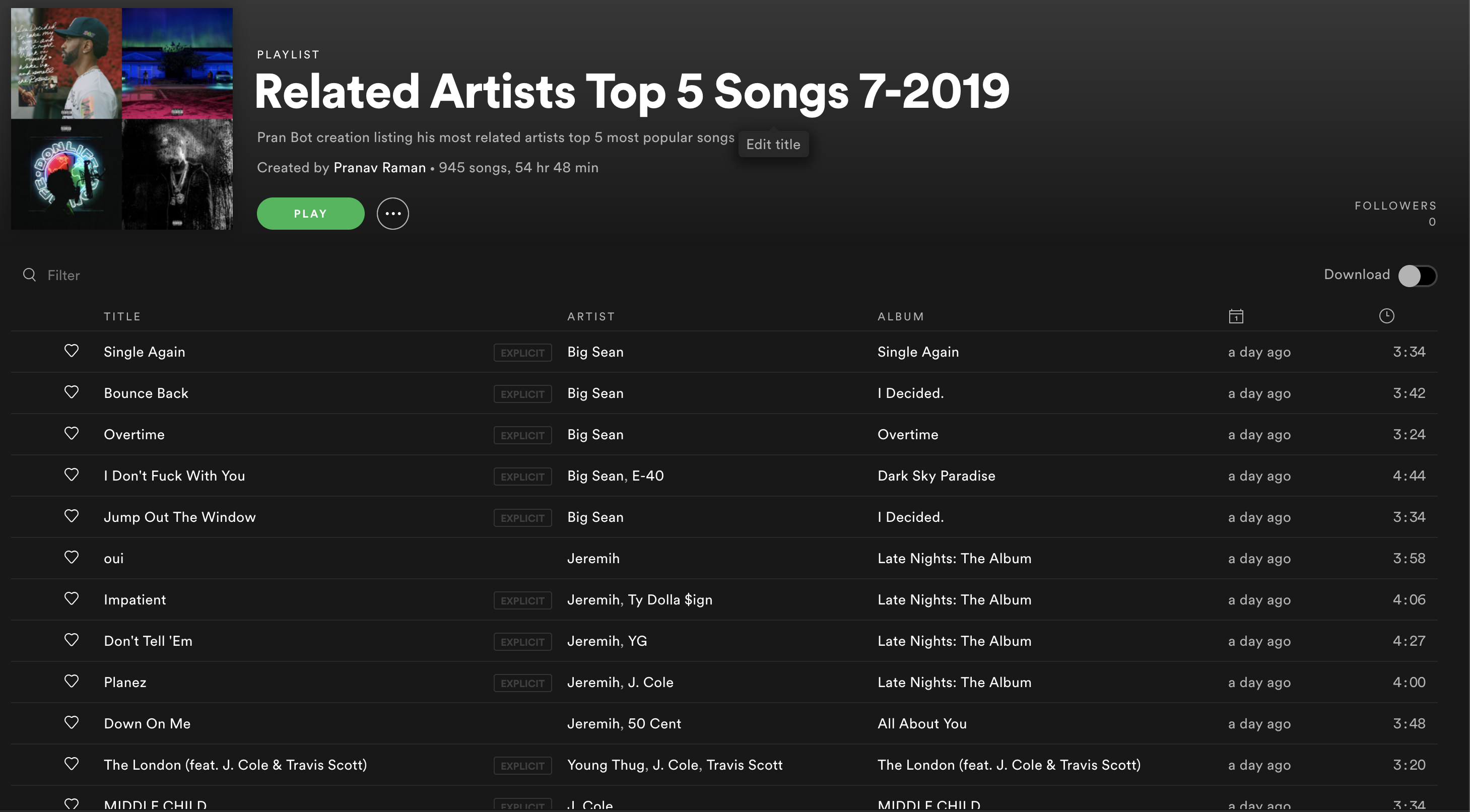Like the song Down On Me
Viewport: 1470px width, 812px height.
click(x=72, y=722)
